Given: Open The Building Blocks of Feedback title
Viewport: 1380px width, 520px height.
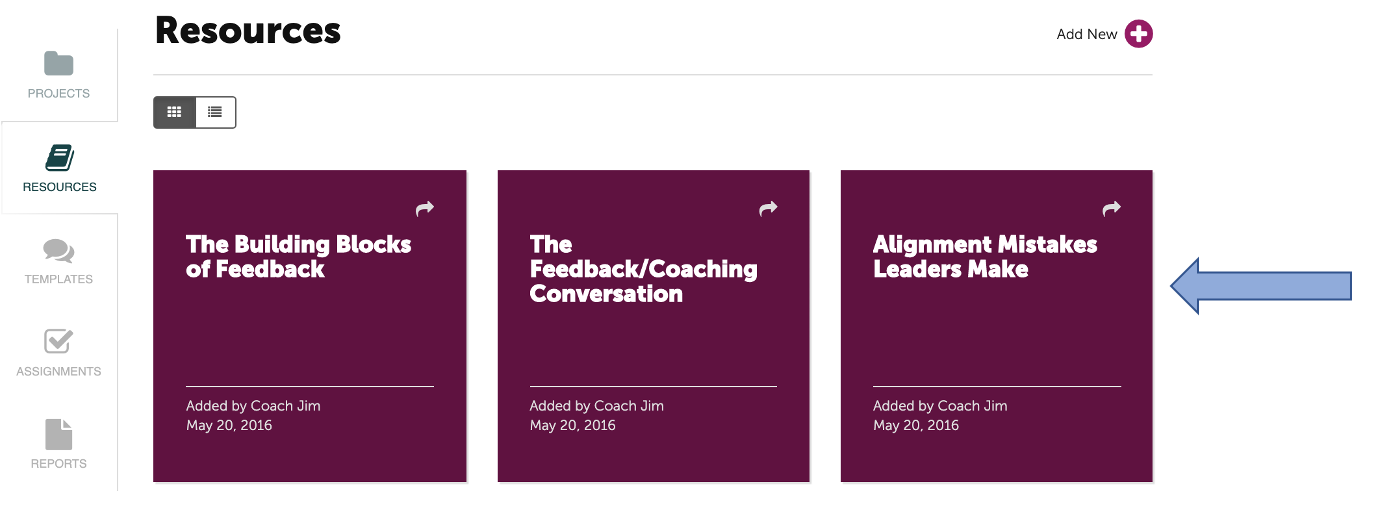Looking at the screenshot, I should point(298,257).
